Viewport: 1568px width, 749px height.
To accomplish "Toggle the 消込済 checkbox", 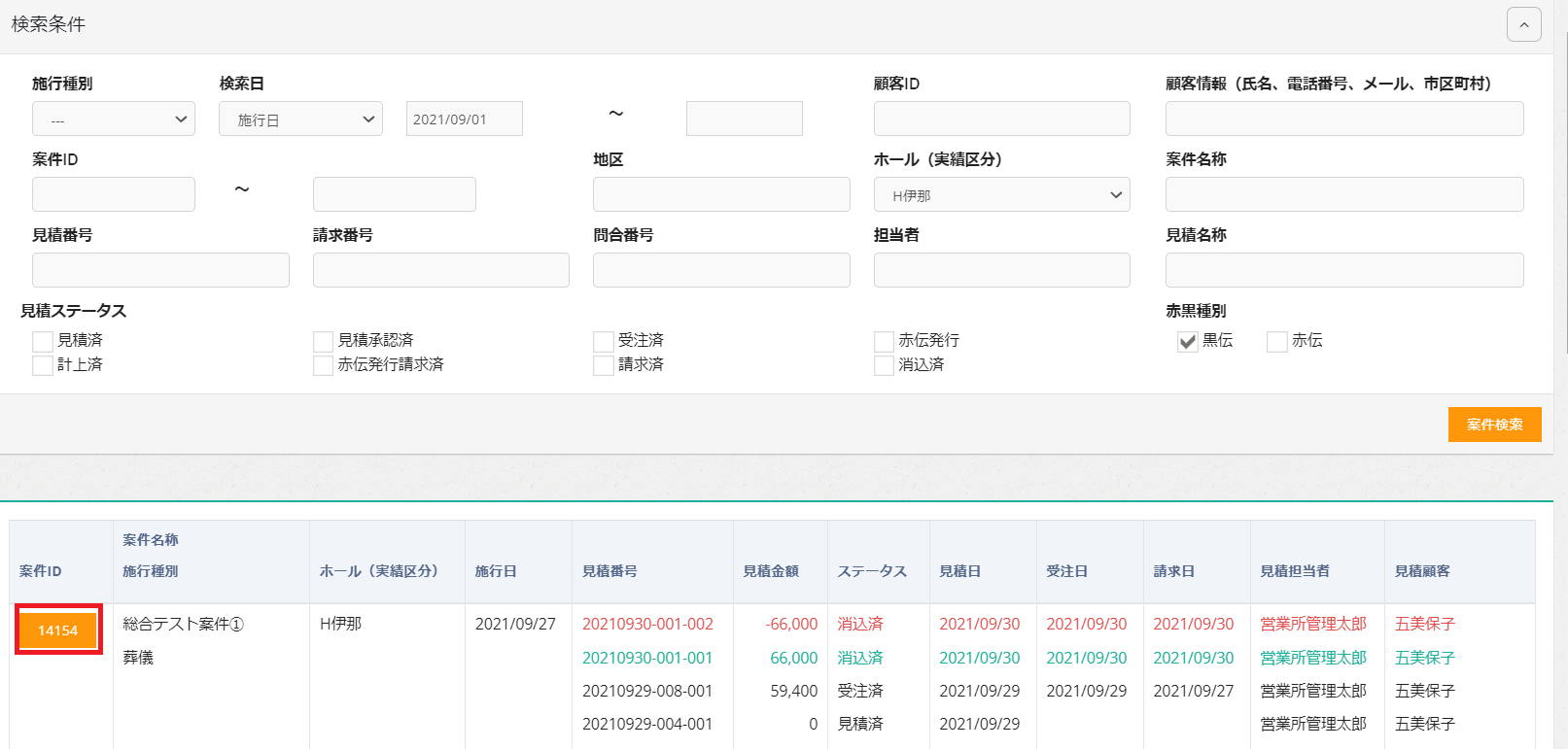I will click(884, 365).
